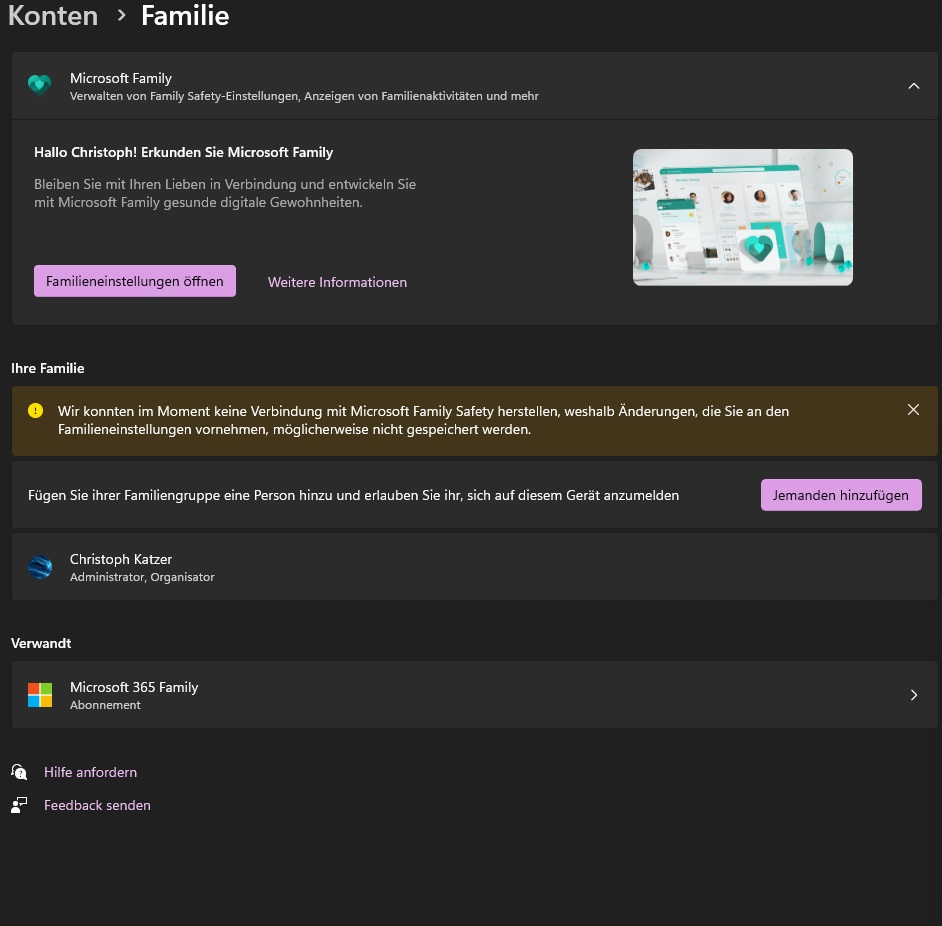Click the Microsoft 365 logo icon
Image resolution: width=942 pixels, height=926 pixels.
tap(40, 694)
